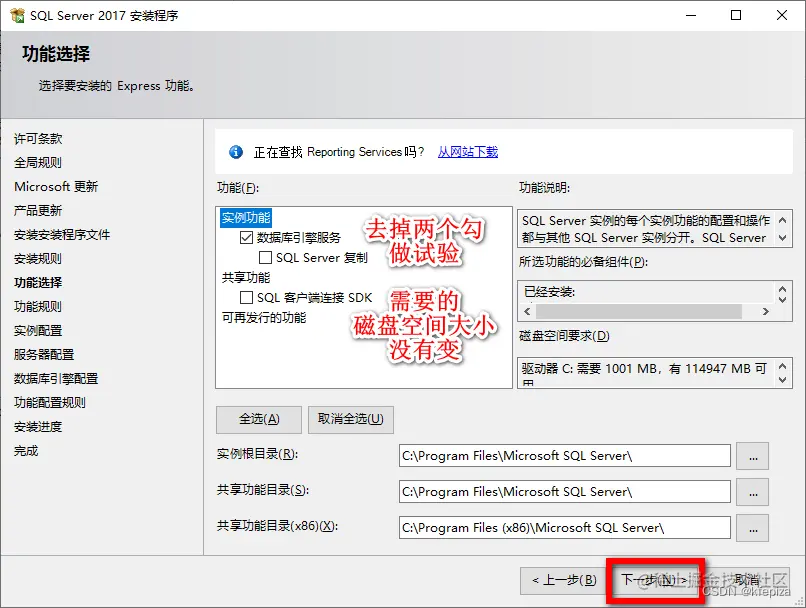Click the blue info icon beside Reporting Services

pos(236,152)
